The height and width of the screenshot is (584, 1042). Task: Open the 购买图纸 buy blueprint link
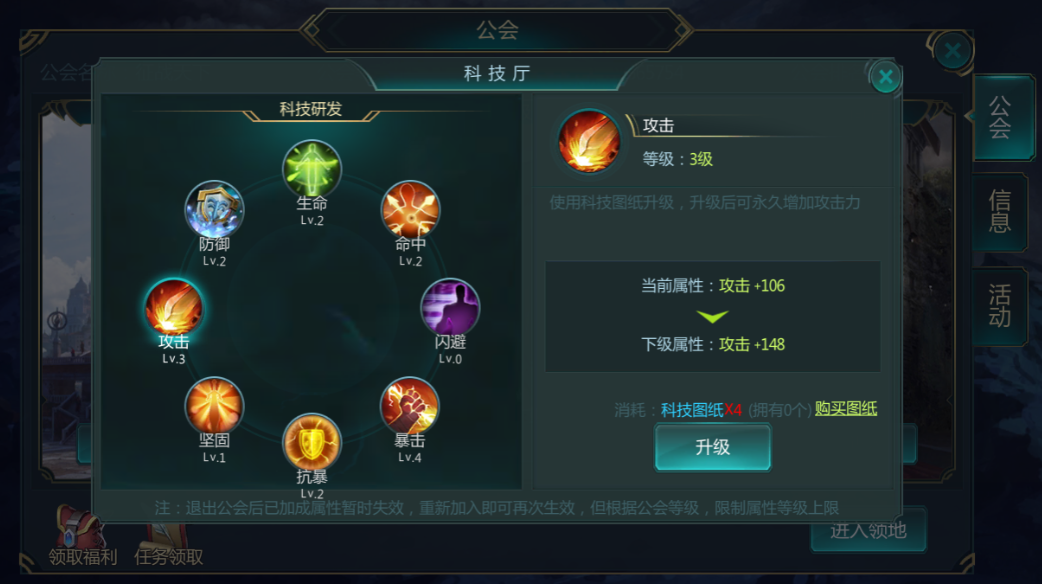coord(845,409)
